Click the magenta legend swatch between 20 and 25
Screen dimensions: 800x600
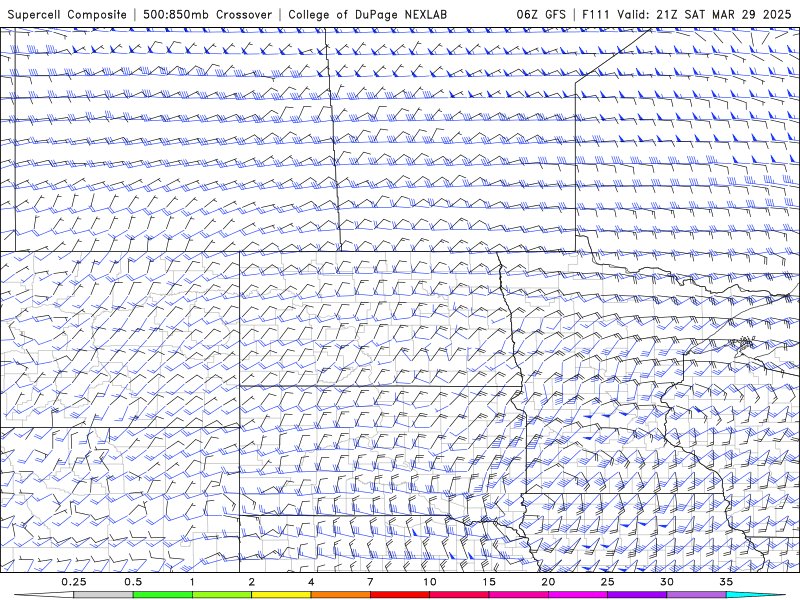[x=578, y=595]
